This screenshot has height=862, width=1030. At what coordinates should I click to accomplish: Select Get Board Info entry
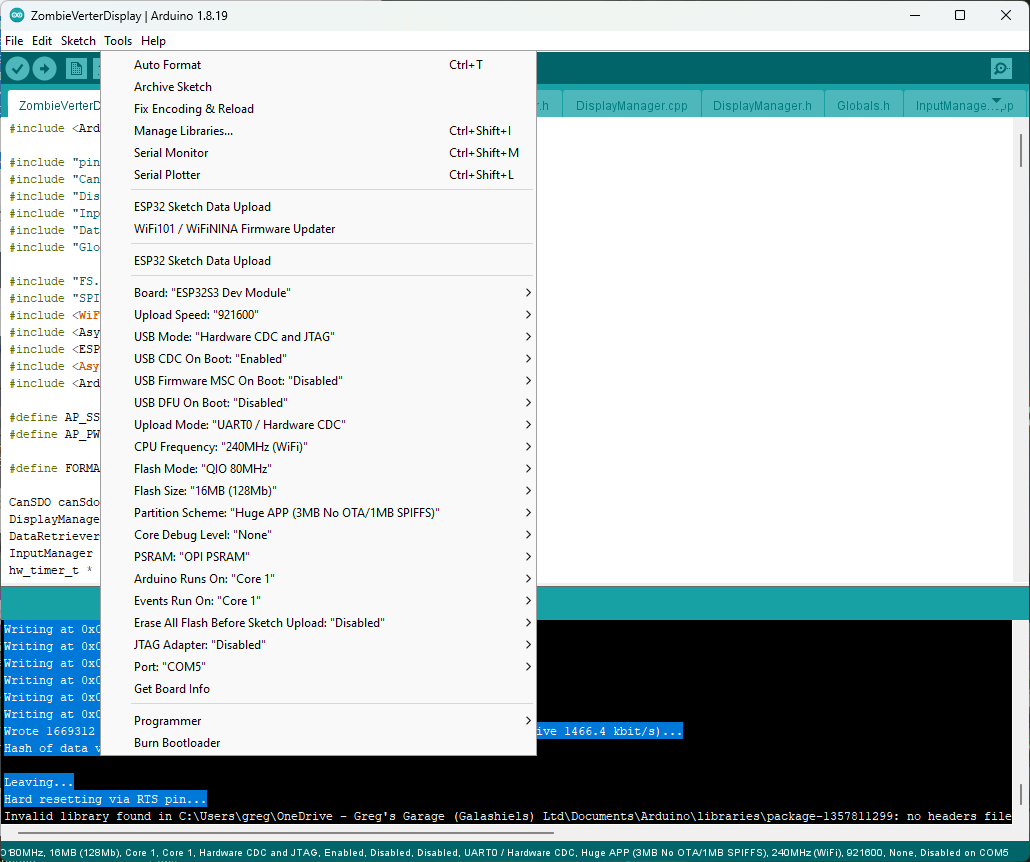click(172, 689)
